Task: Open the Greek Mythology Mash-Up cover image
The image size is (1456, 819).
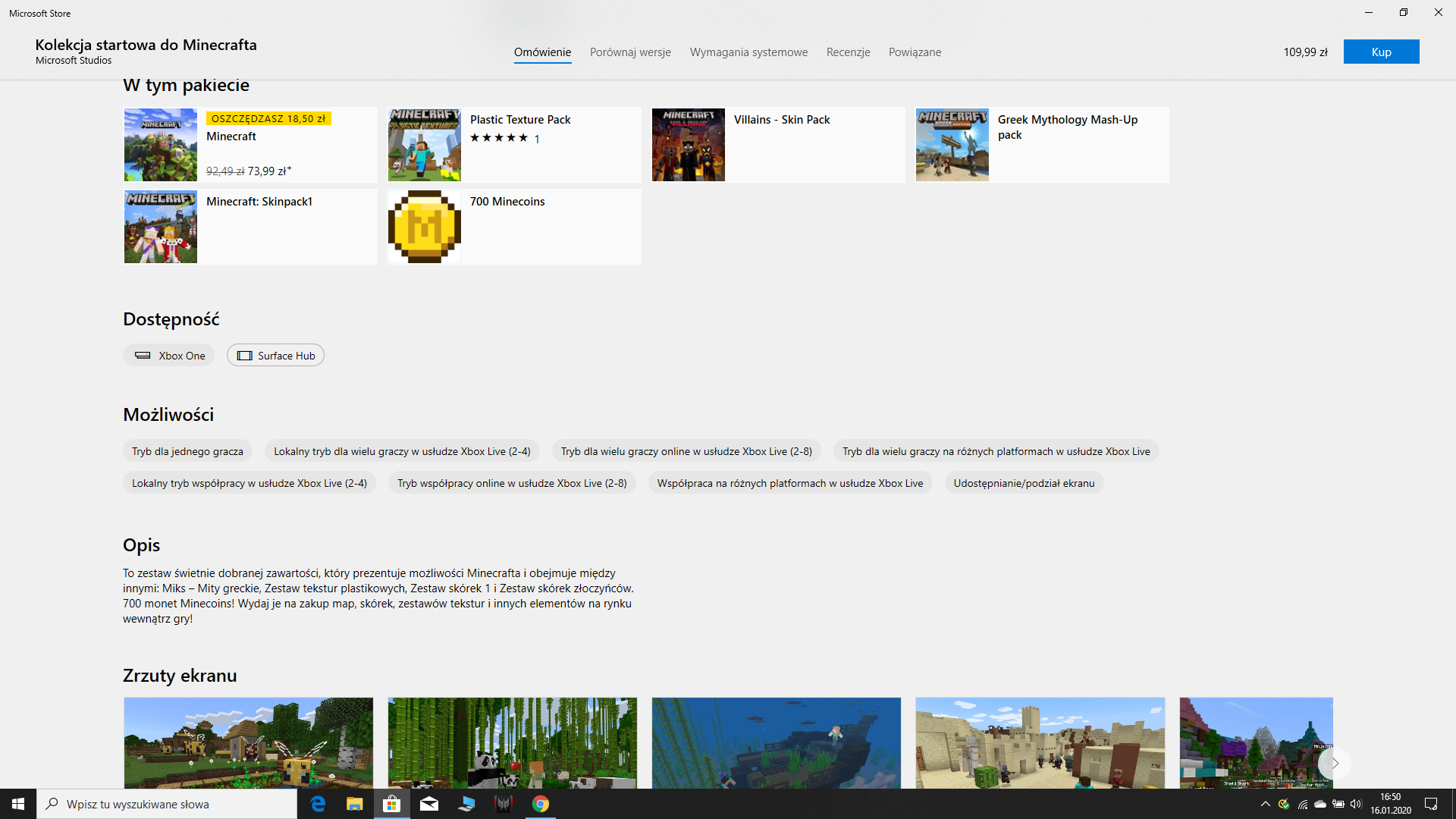Action: click(x=952, y=145)
